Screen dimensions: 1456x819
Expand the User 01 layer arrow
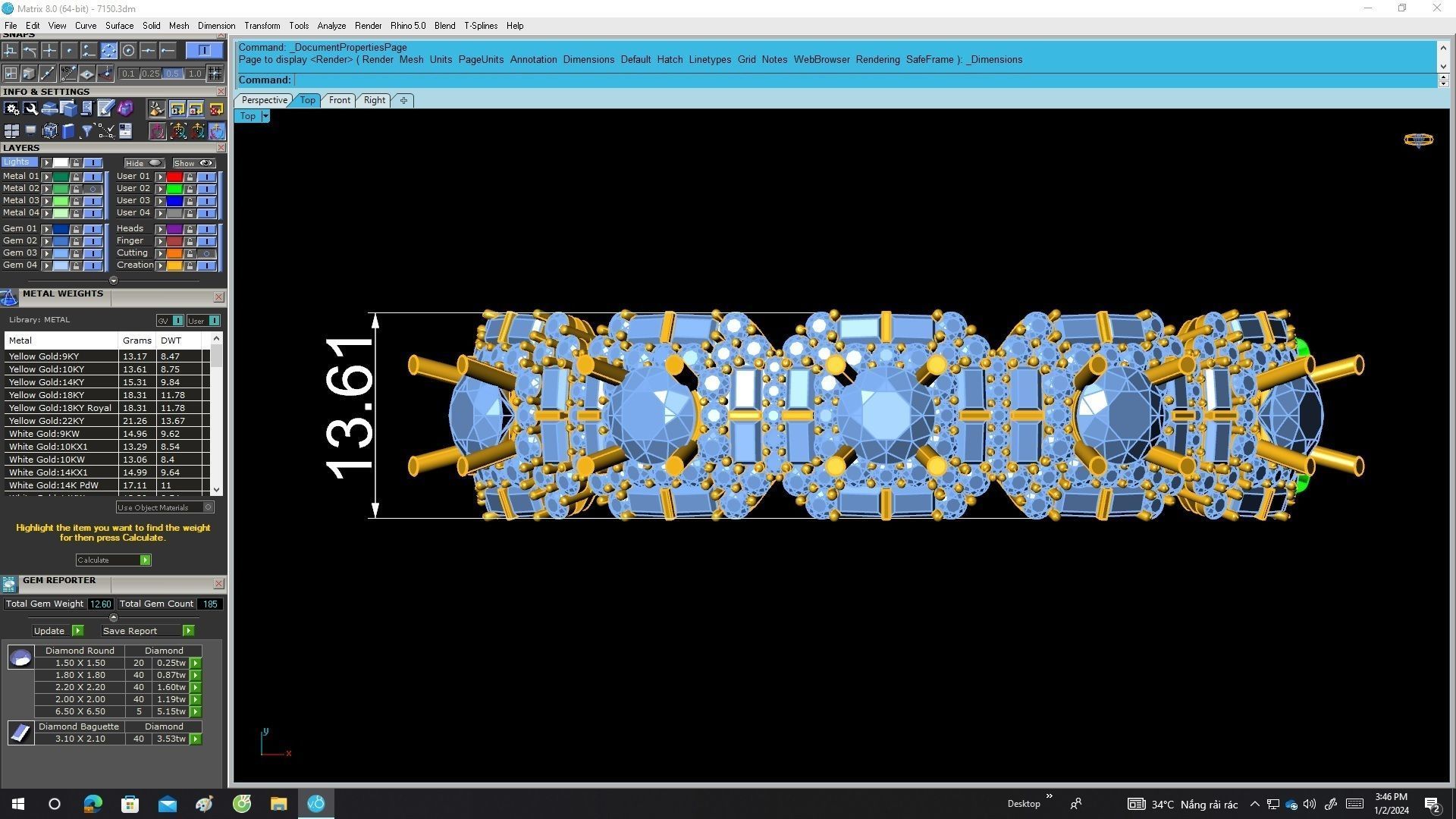[160, 177]
